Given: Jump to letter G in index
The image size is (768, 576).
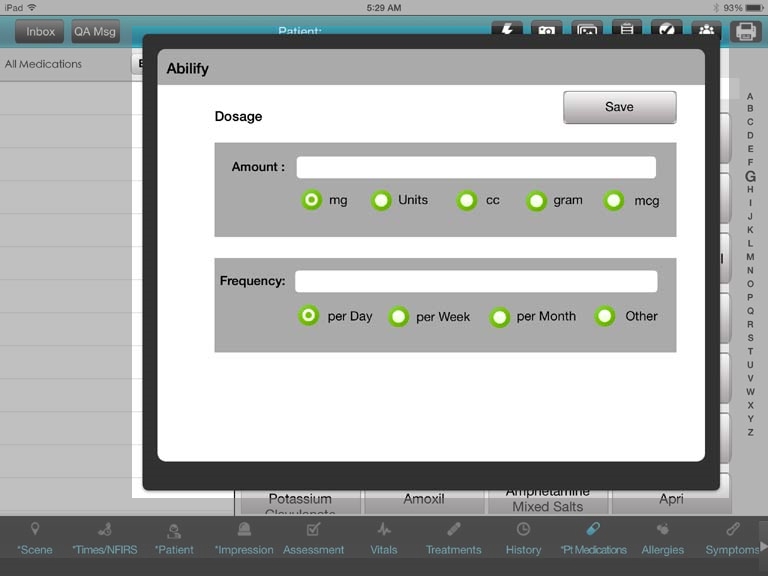Looking at the screenshot, I should 750,176.
